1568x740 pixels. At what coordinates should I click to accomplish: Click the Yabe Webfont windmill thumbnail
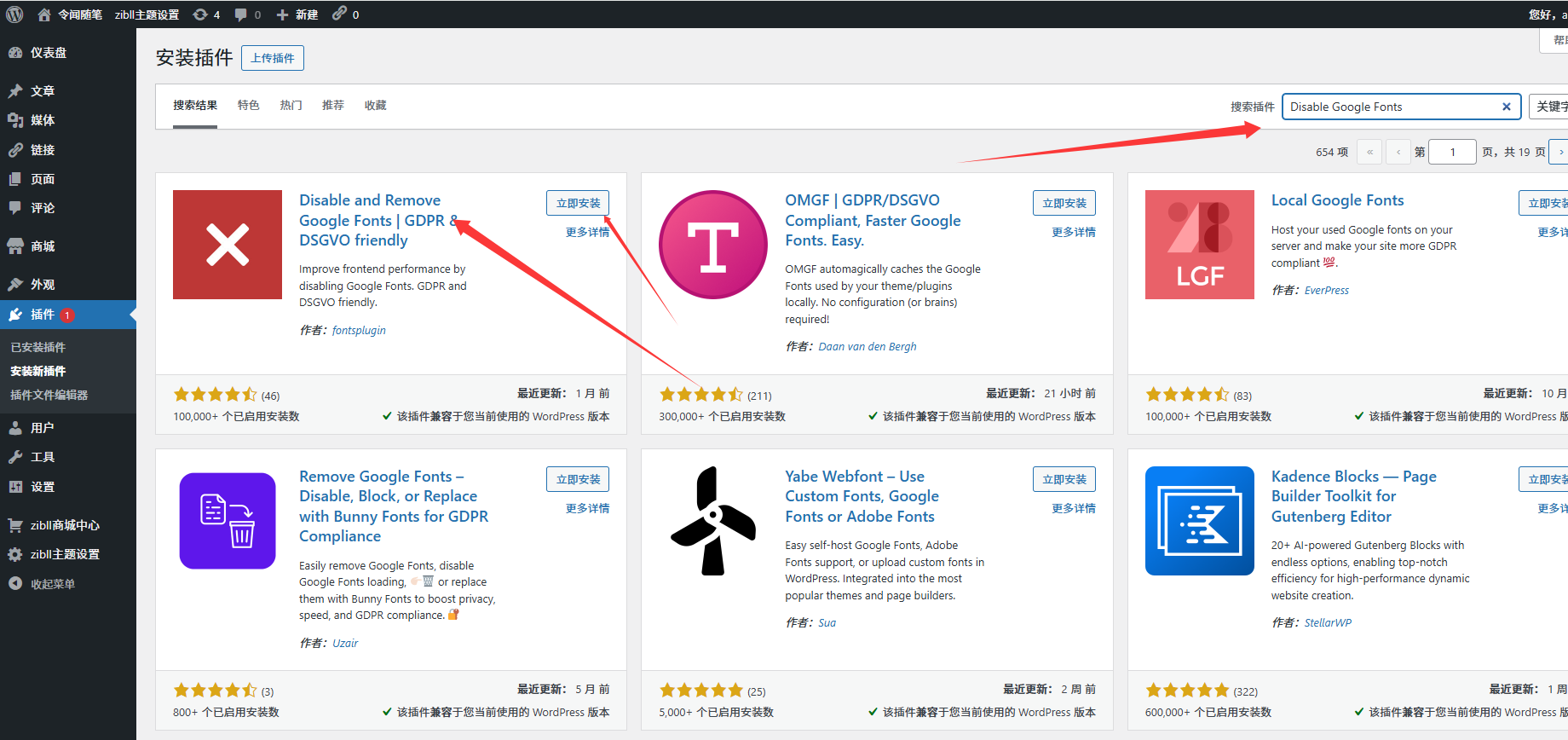pos(713,521)
